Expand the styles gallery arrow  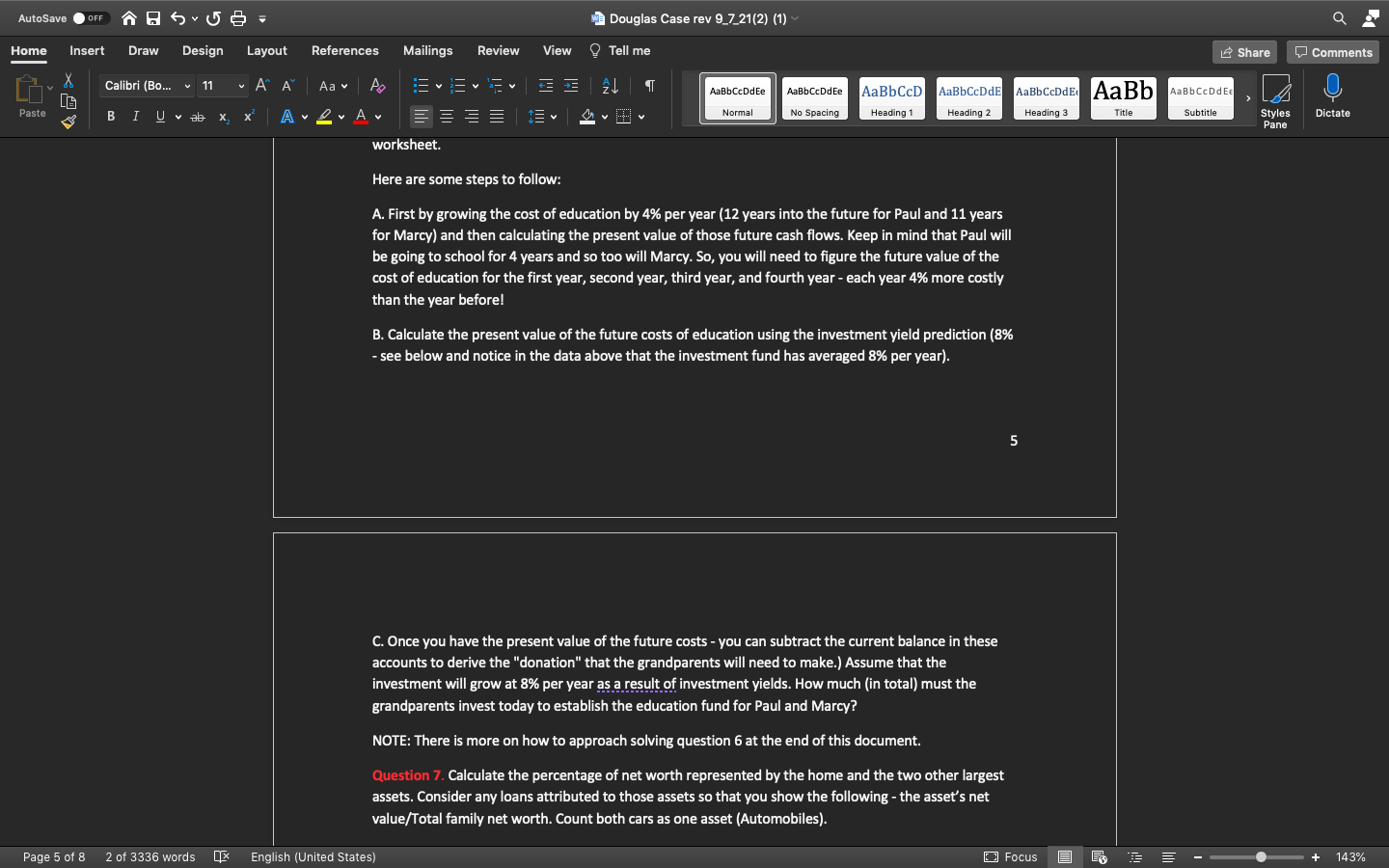coord(1248,98)
